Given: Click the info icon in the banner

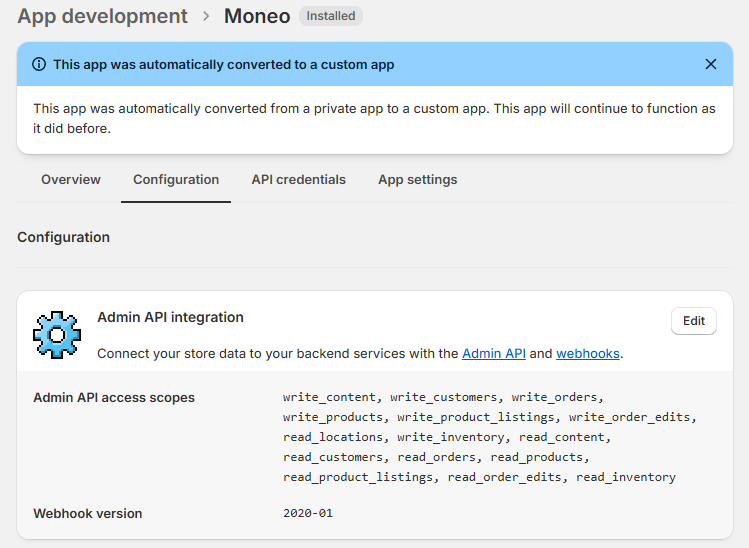Looking at the screenshot, I should [x=39, y=64].
